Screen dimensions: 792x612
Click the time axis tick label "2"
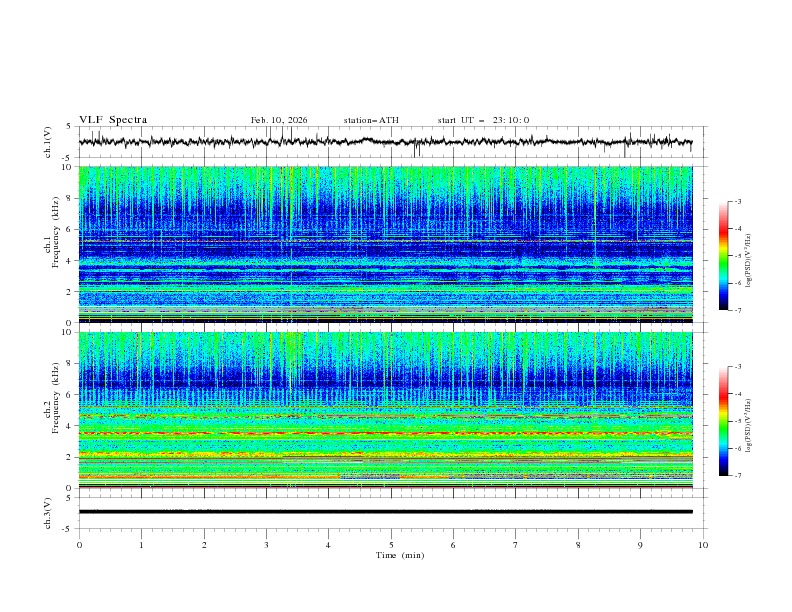204,545
